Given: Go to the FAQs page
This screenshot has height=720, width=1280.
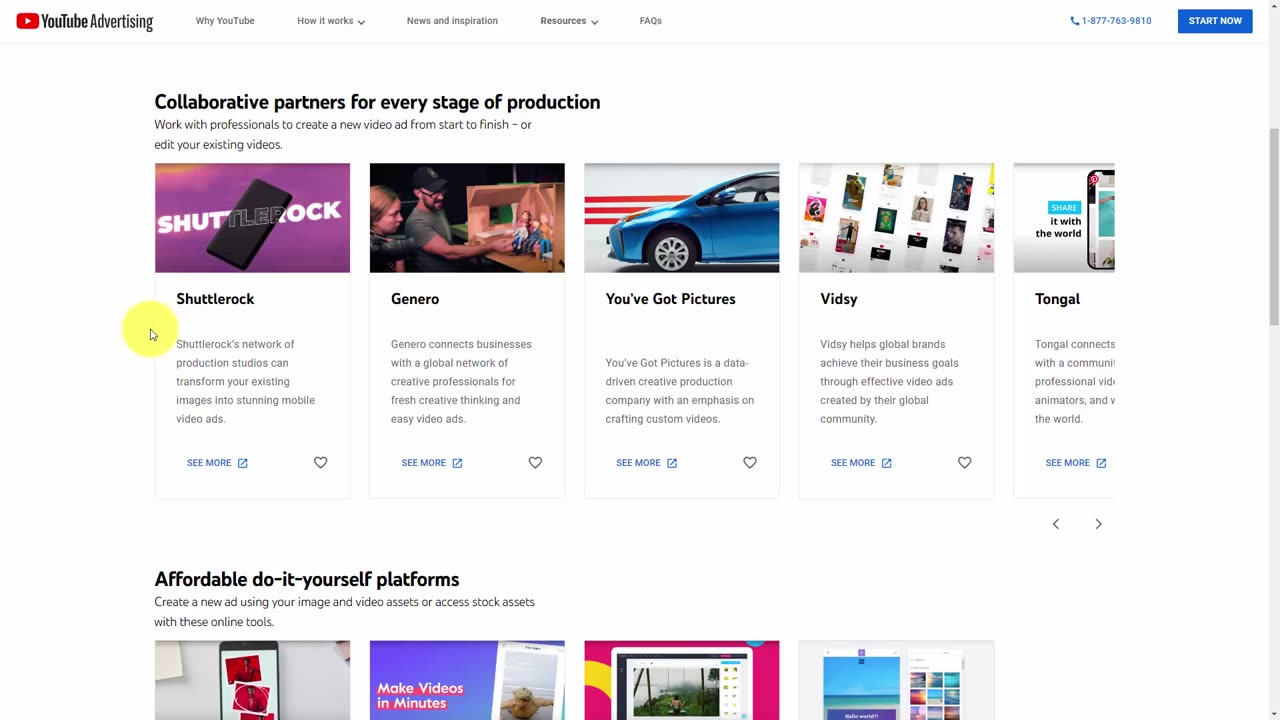Looking at the screenshot, I should coord(651,21).
